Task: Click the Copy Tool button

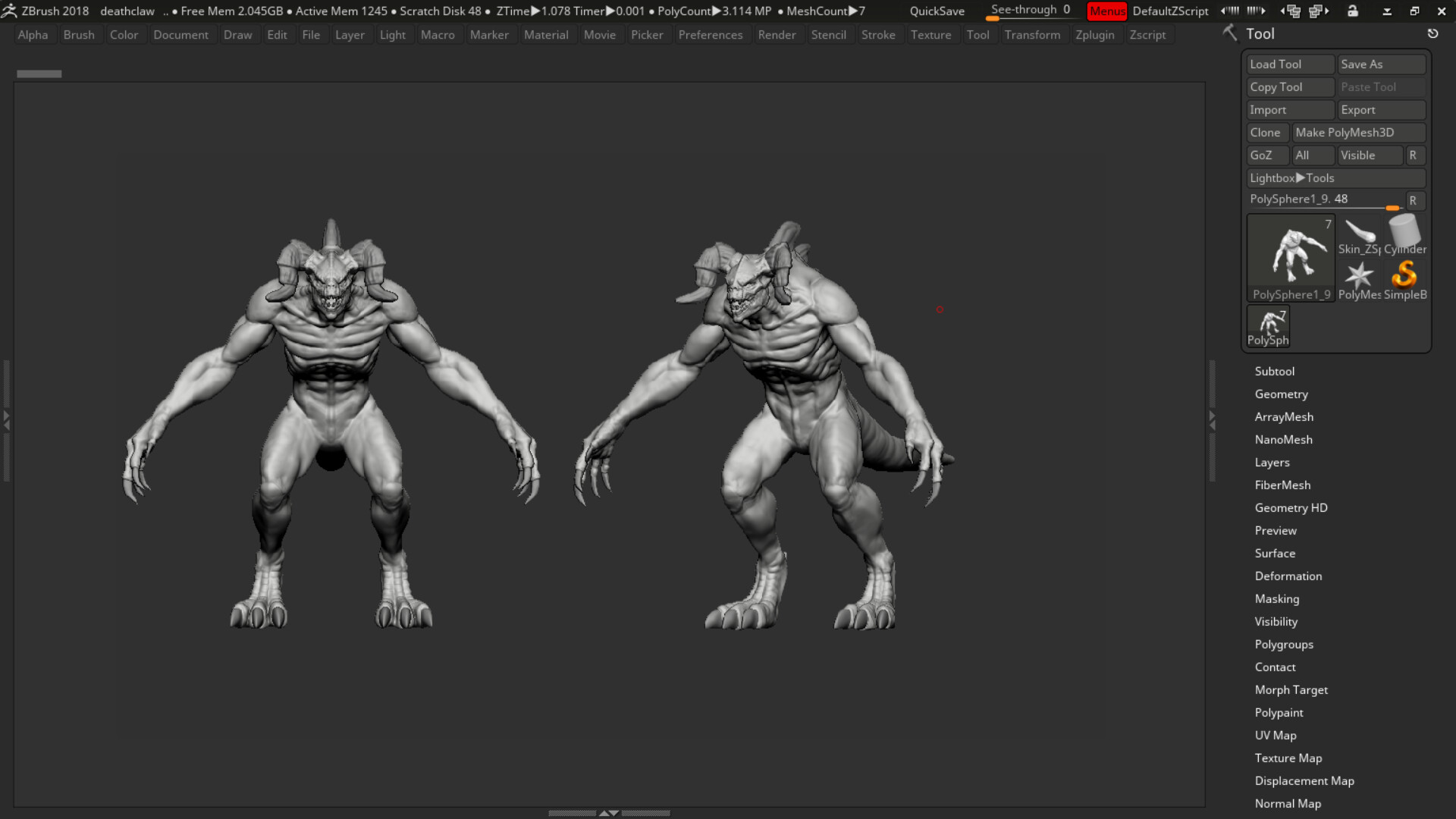Action: tap(1290, 86)
